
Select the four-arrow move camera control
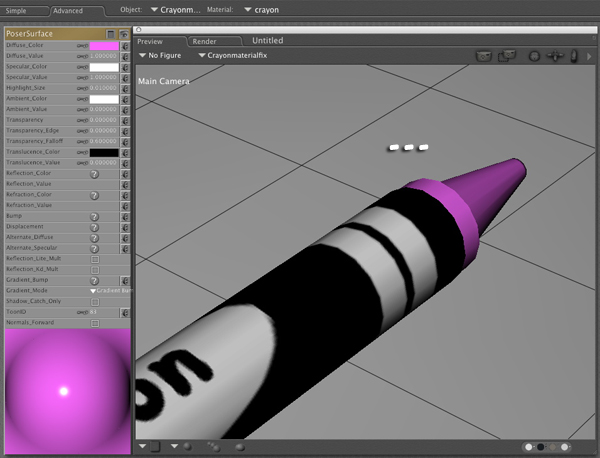(x=555, y=56)
